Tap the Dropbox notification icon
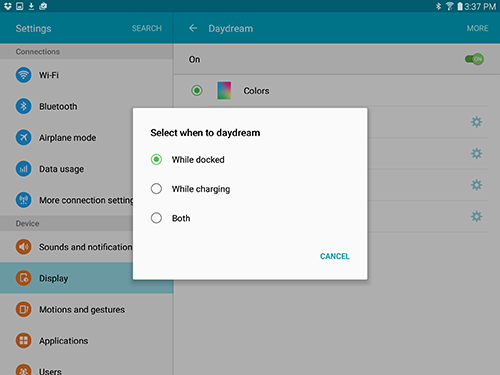This screenshot has height=375, width=500. [x=8, y=6]
